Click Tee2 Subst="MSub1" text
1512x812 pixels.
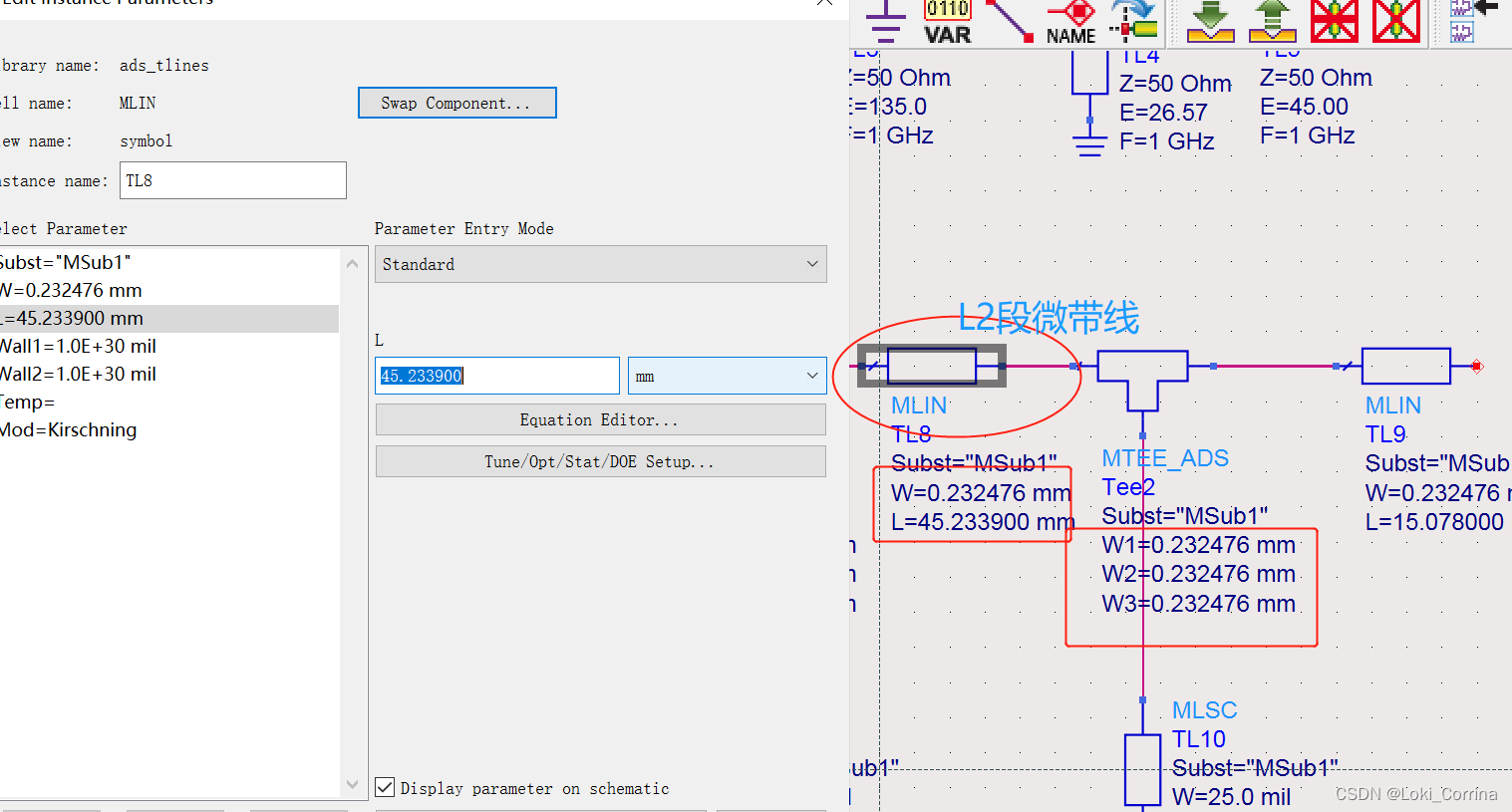pos(1185,516)
